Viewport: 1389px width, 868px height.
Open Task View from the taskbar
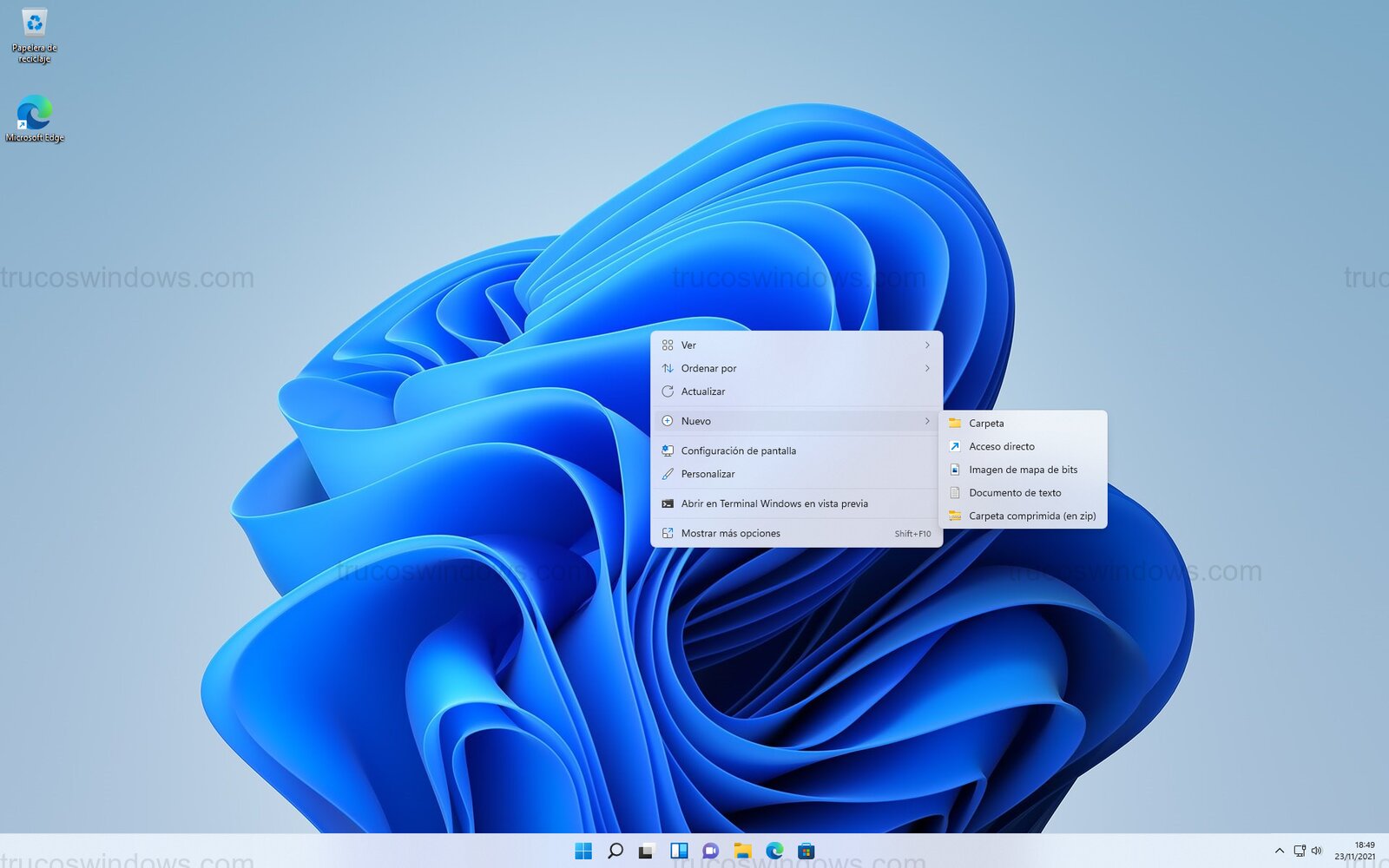(648, 851)
